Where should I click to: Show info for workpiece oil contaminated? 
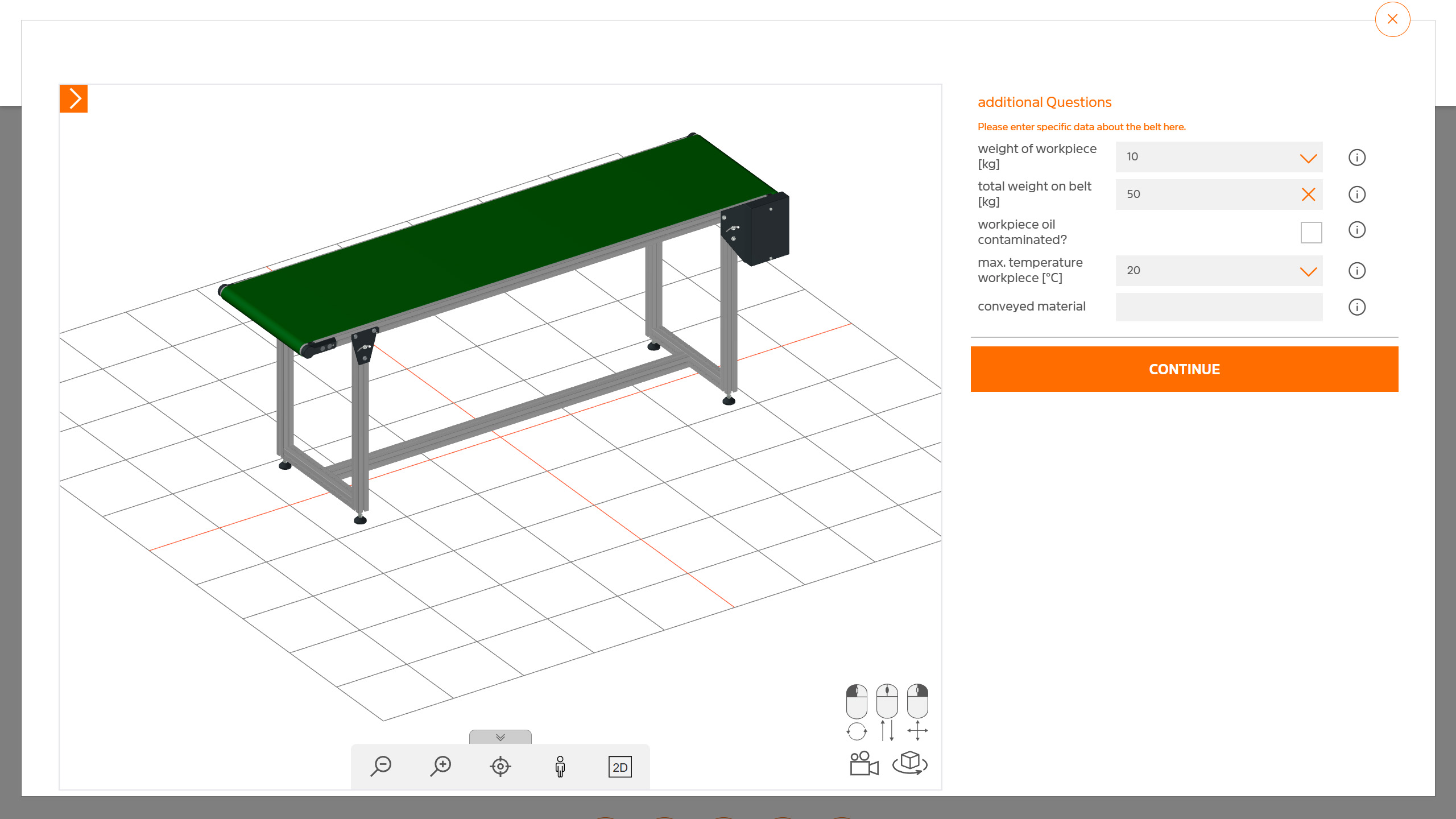1356,230
